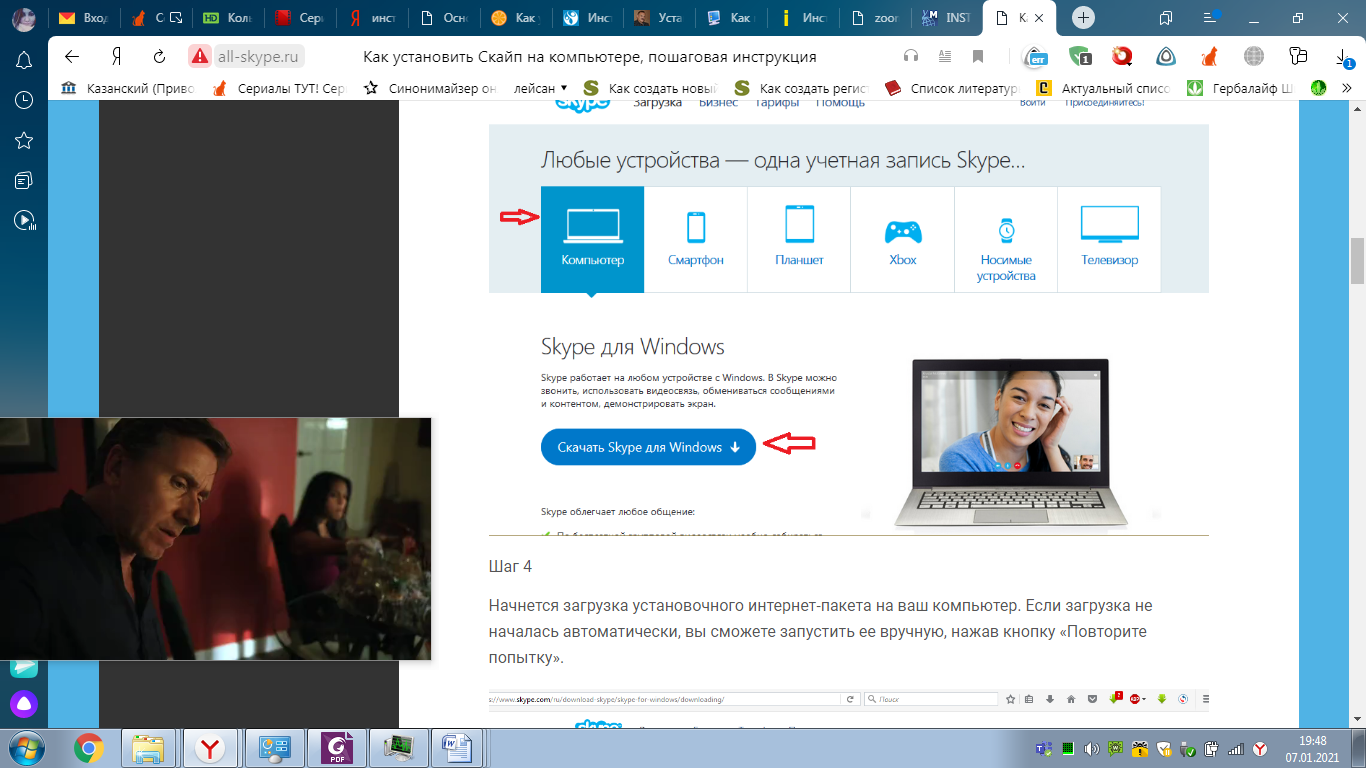Image resolution: width=1366 pixels, height=768 pixels.
Task: Open Google Chrome from the taskbar
Action: 89,747
